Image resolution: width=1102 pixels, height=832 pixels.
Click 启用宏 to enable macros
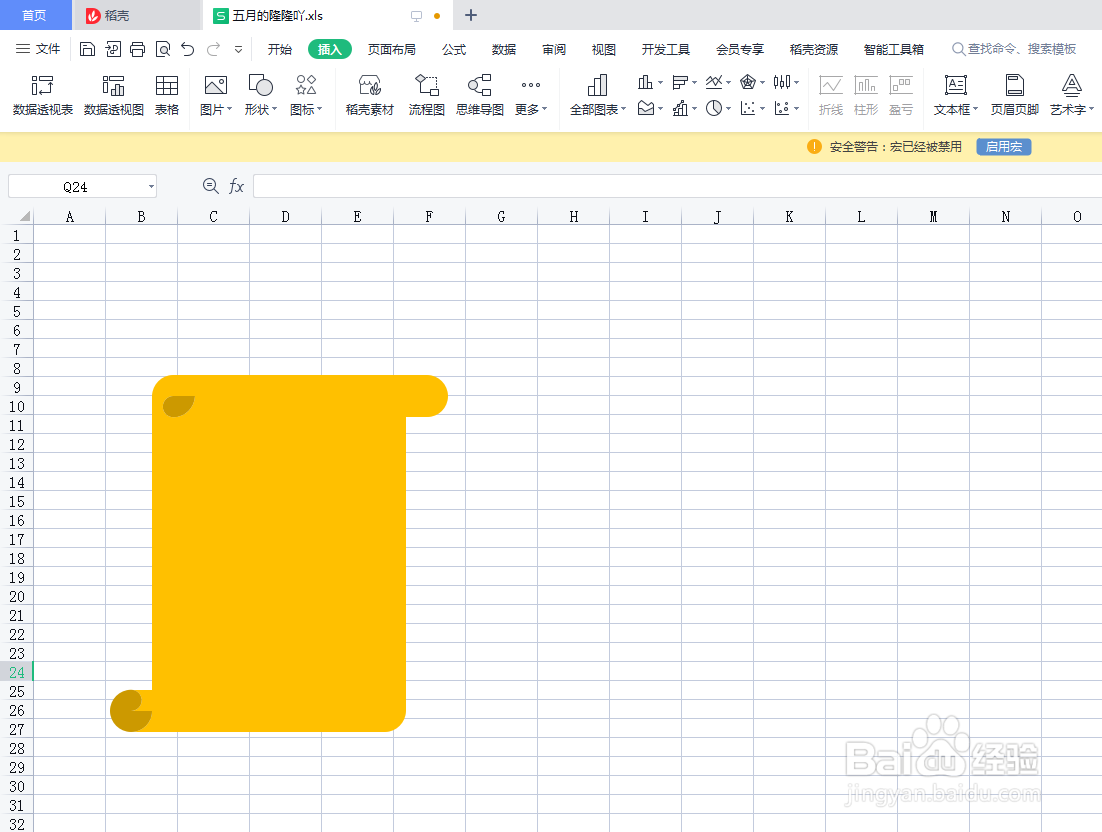[x=1003, y=146]
